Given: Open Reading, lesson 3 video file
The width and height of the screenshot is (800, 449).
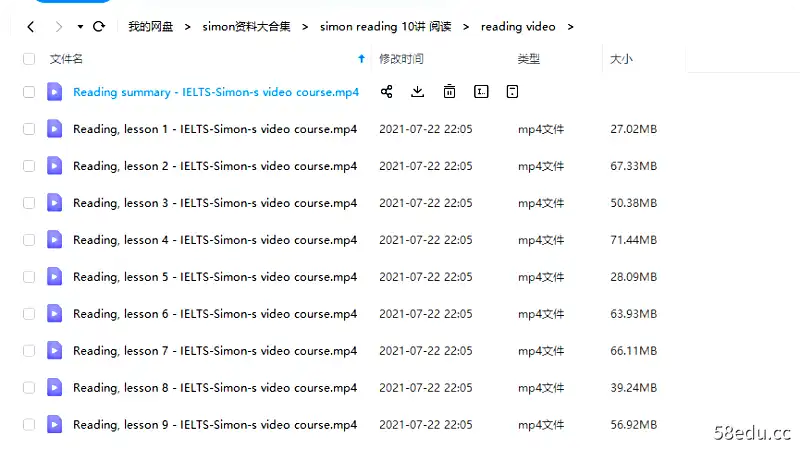Looking at the screenshot, I should [x=215, y=203].
